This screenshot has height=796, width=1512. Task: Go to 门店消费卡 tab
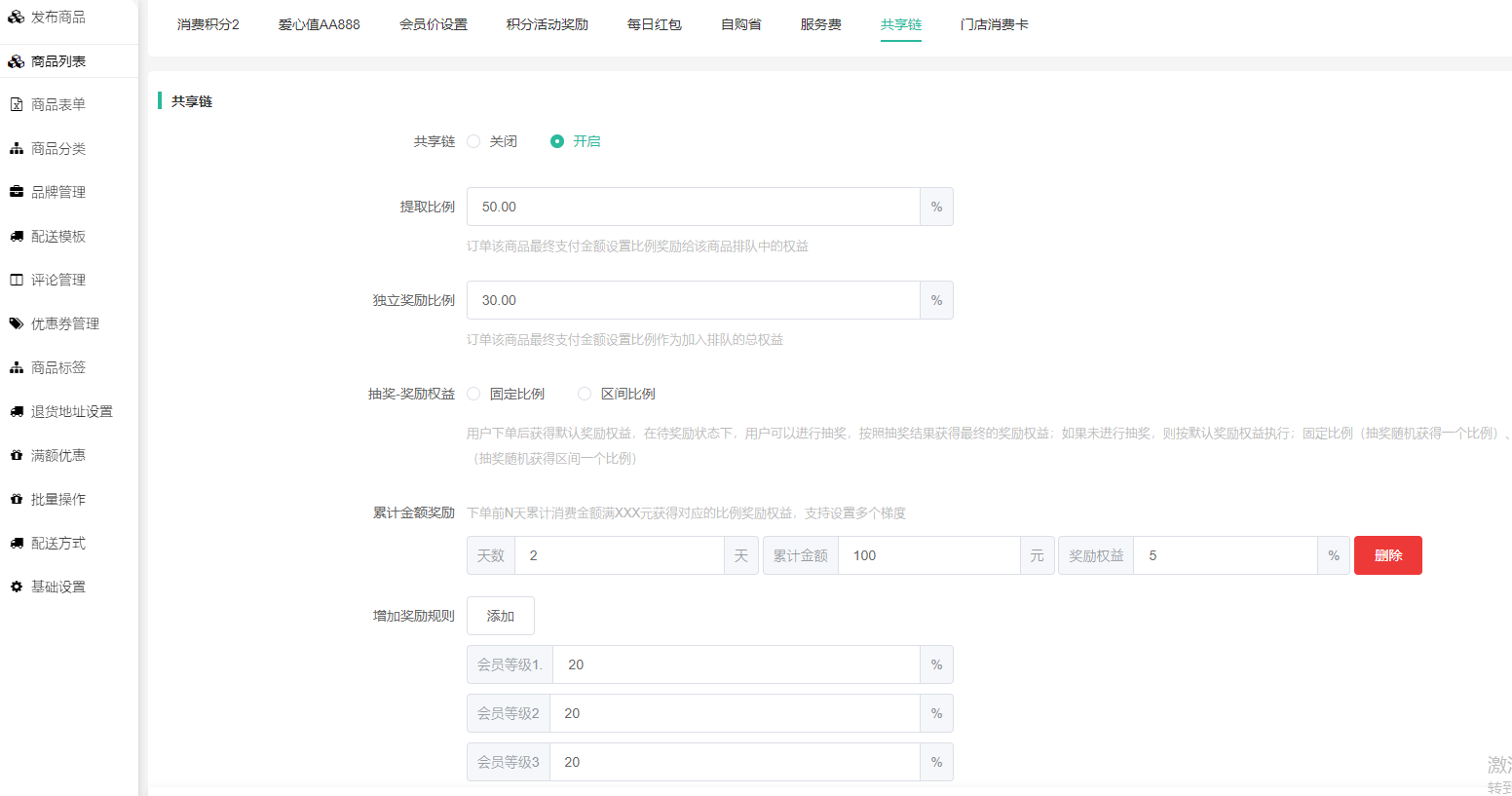[994, 24]
